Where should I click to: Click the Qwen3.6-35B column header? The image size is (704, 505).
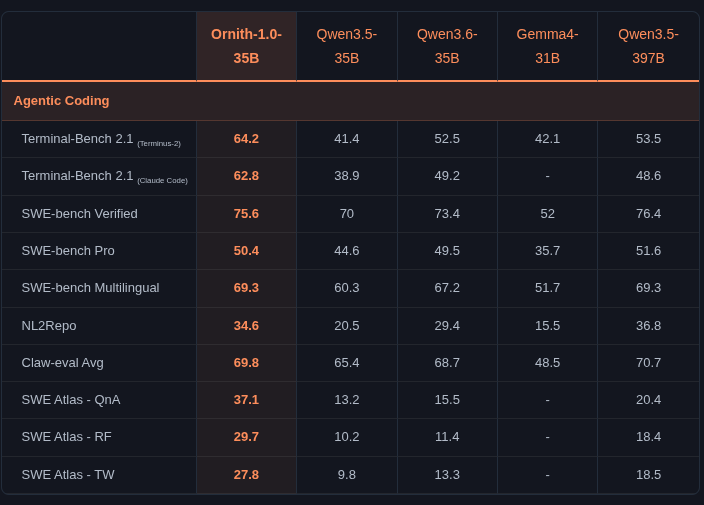pos(447,46)
